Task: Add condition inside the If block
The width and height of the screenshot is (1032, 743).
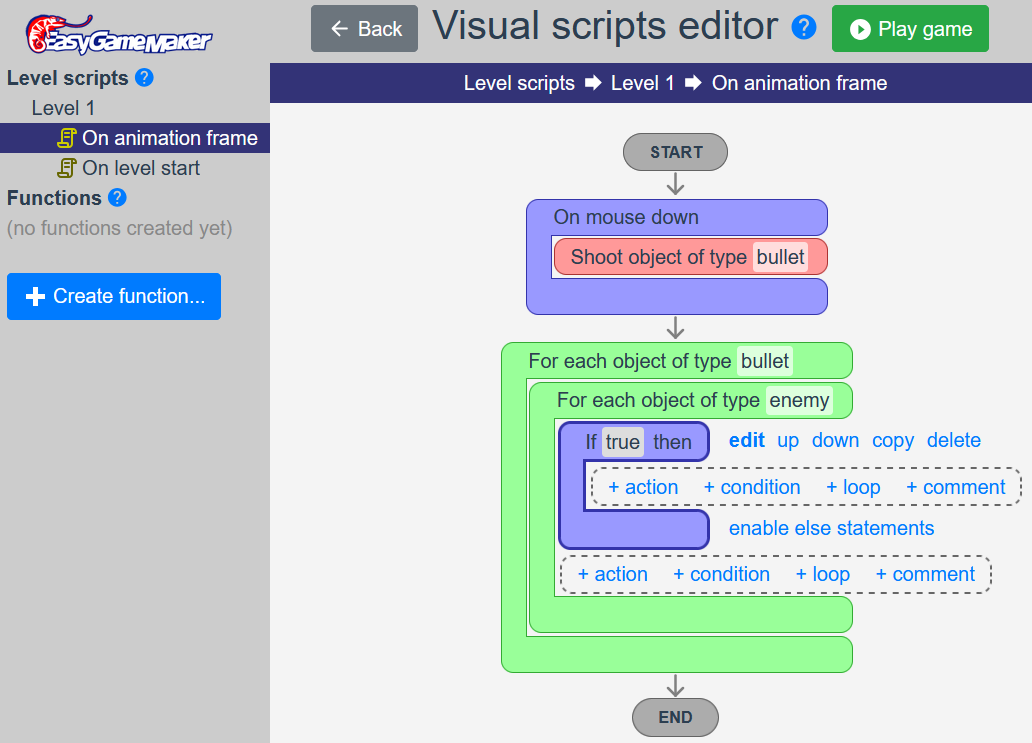Action: point(752,487)
